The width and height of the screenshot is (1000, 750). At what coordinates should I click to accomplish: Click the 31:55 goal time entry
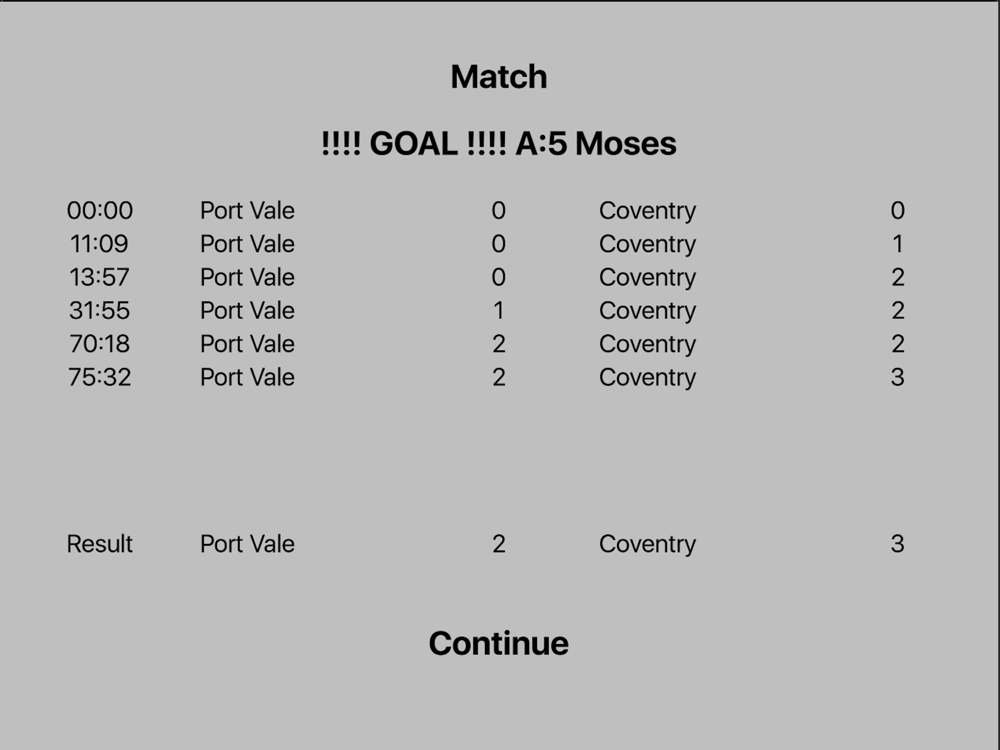point(99,311)
